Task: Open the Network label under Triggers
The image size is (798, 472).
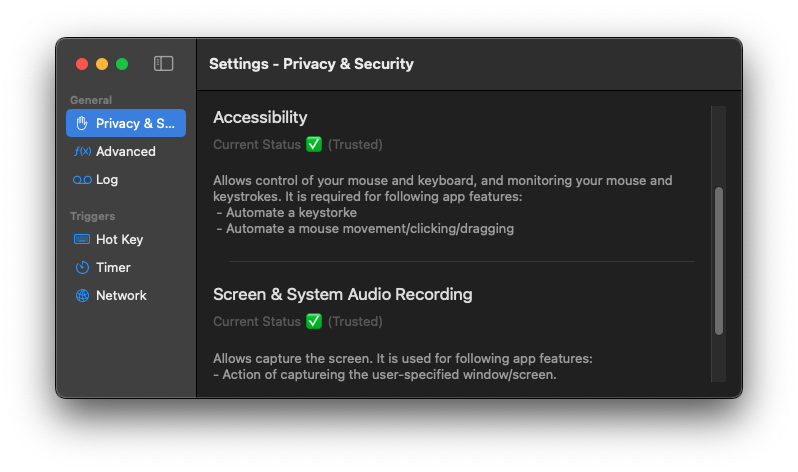Action: pos(121,296)
